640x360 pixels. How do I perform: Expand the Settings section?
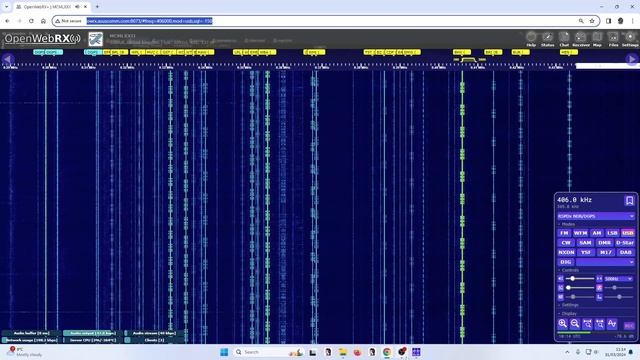coord(568,305)
